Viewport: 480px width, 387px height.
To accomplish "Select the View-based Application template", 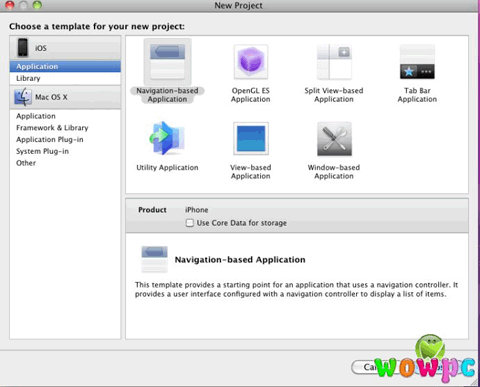I will tap(251, 139).
